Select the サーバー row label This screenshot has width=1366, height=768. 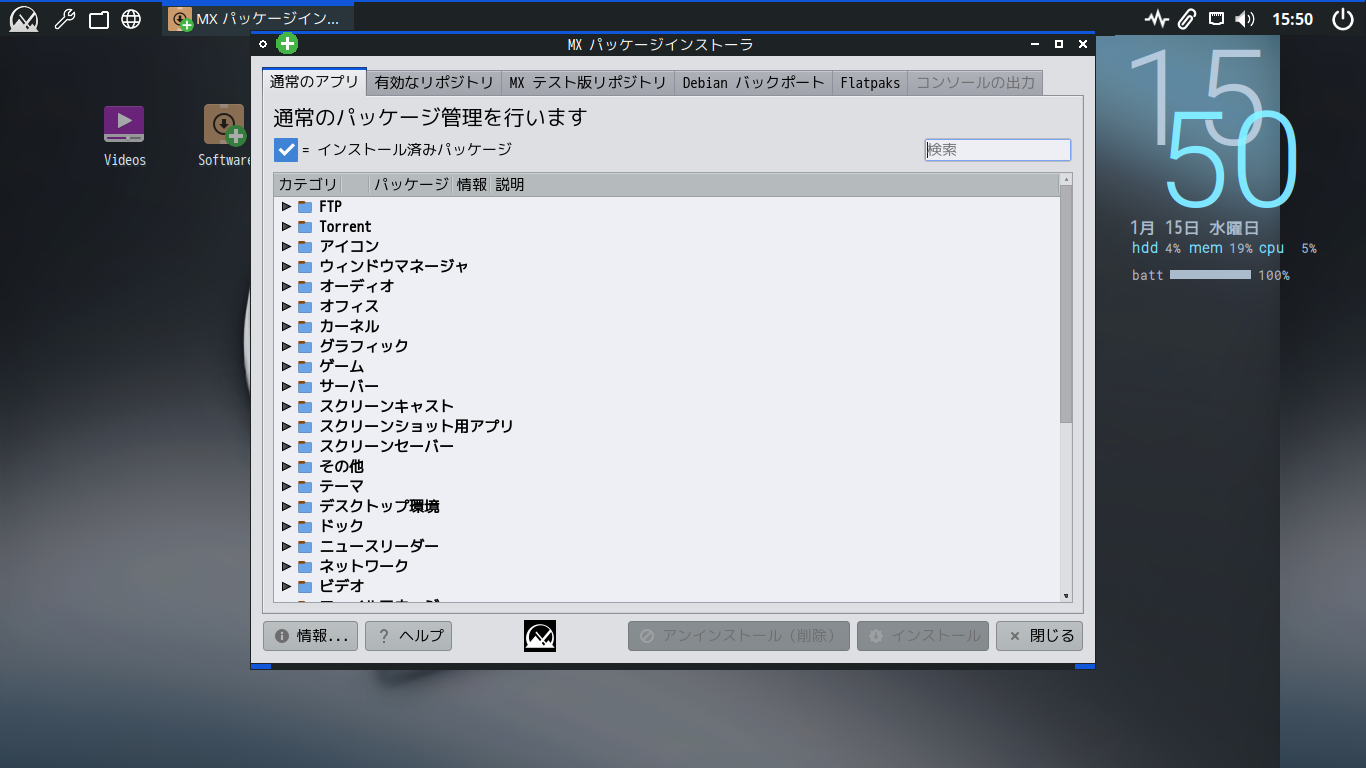[x=349, y=386]
